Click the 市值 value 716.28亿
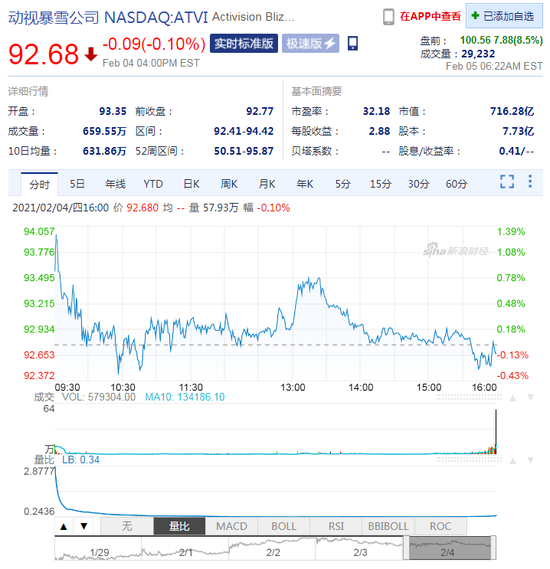Image resolution: width=550 pixels, height=569 pixels. (512, 111)
